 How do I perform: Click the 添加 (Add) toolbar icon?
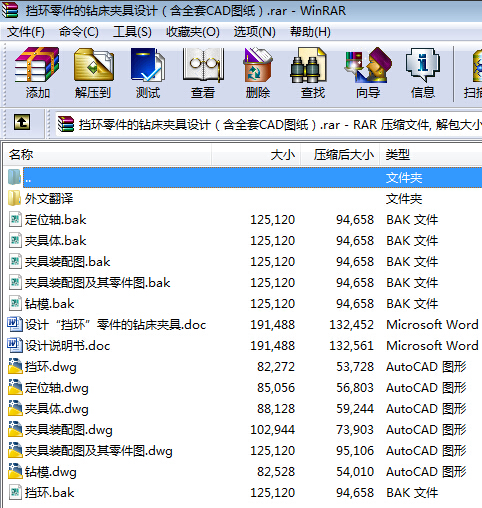coord(37,65)
